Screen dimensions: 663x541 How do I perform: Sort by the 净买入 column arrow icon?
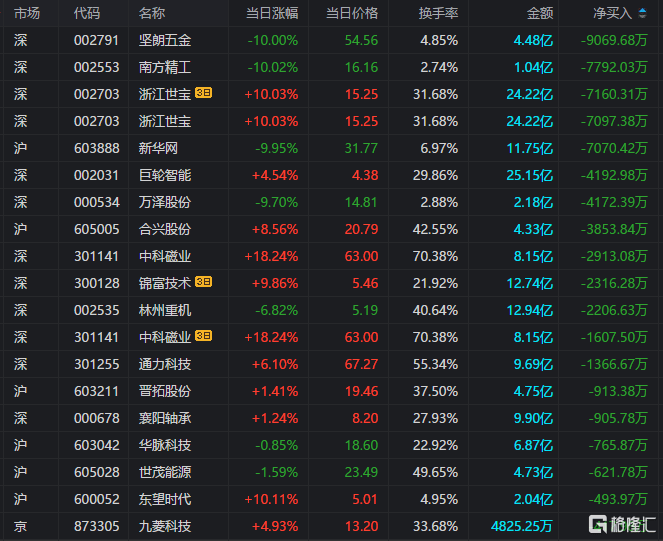642,14
